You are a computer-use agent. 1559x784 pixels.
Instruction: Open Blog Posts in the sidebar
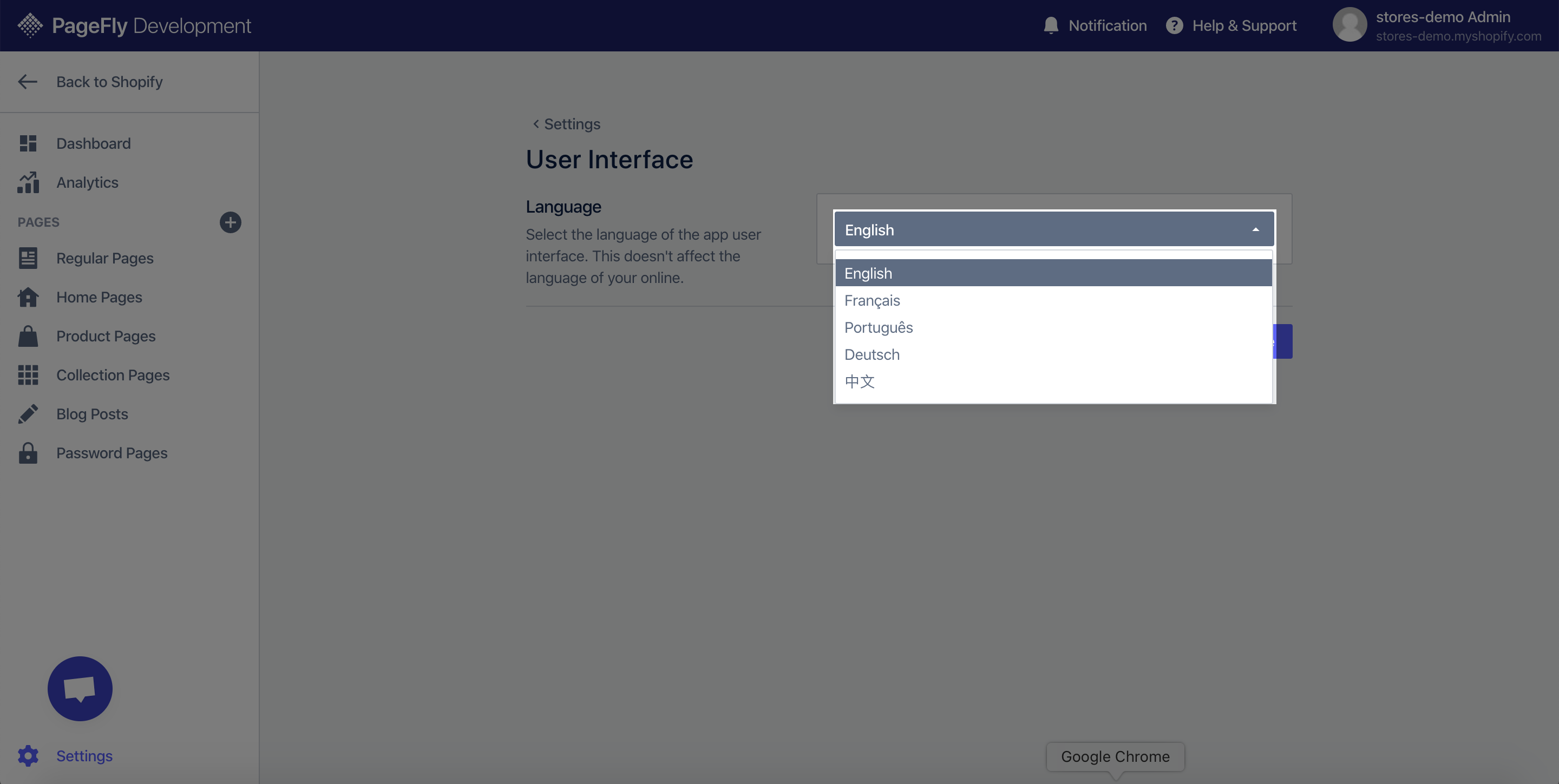92,414
